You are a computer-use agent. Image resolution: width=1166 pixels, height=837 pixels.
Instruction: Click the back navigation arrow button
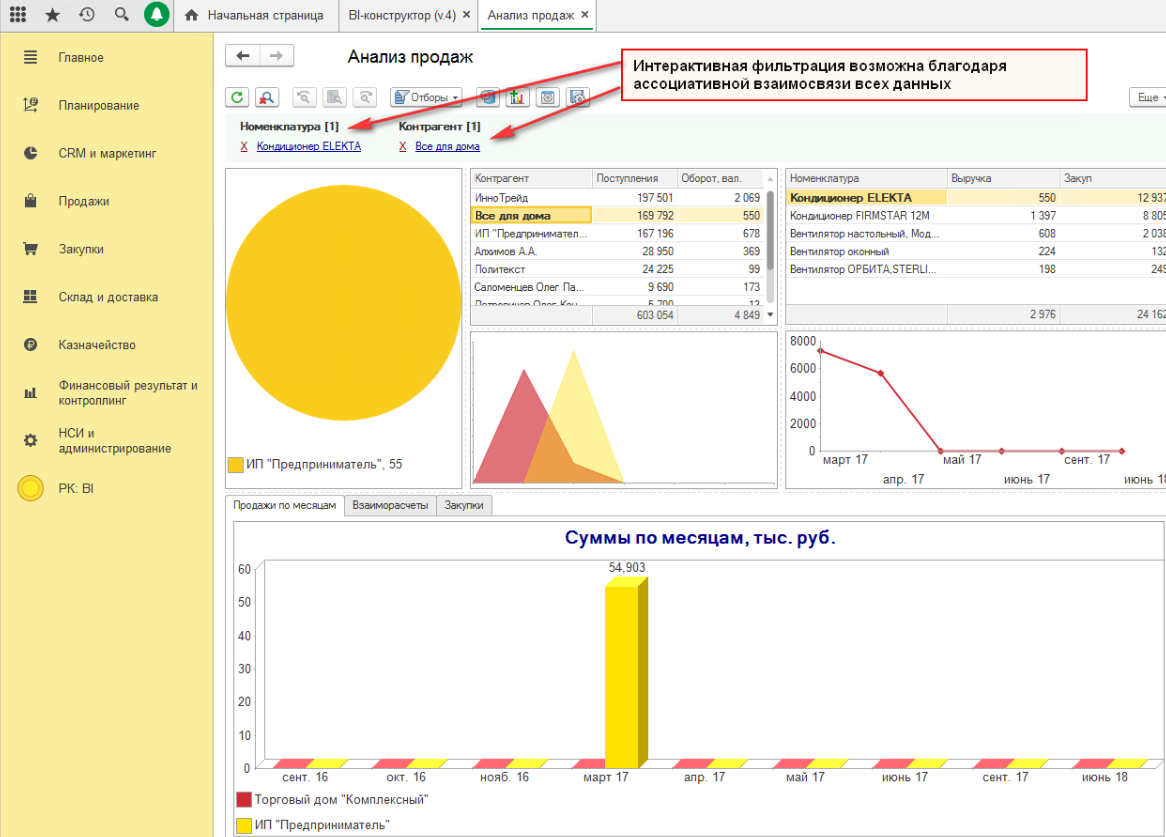click(243, 56)
